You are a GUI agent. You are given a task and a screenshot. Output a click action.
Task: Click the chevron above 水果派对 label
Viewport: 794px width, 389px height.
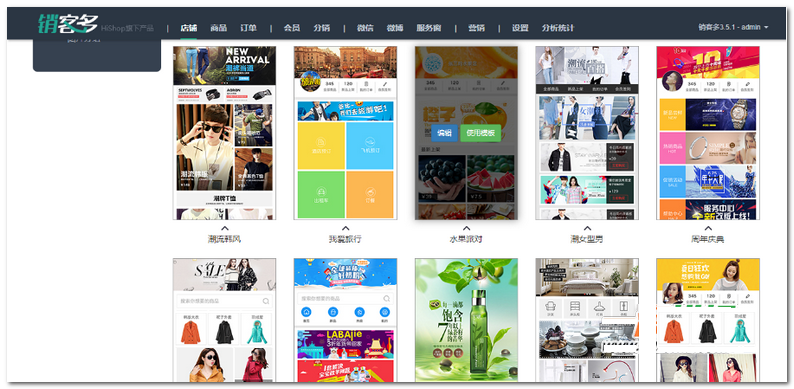(466, 228)
